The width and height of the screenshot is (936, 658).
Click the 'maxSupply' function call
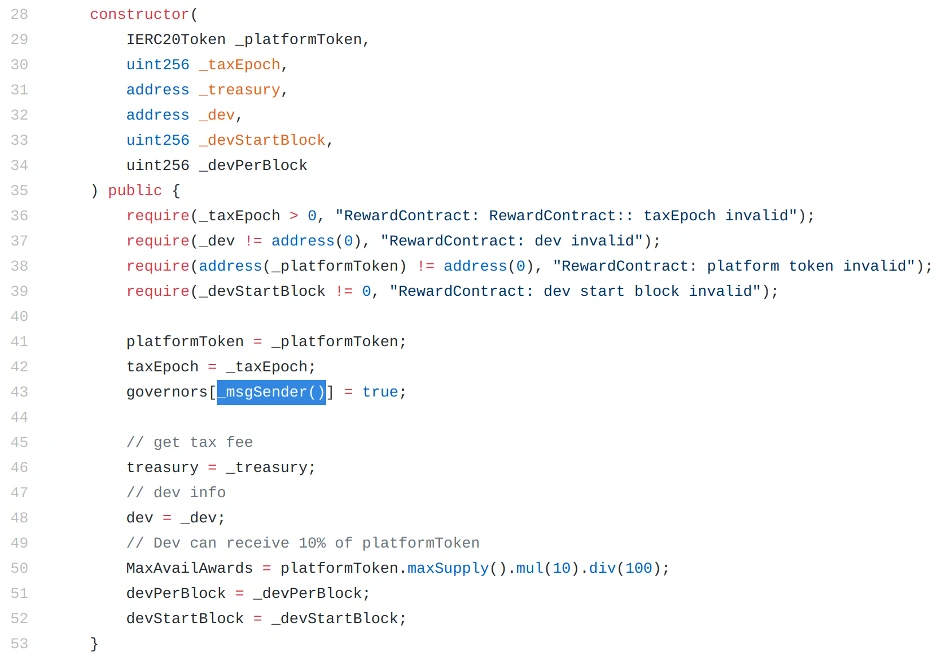point(448,567)
